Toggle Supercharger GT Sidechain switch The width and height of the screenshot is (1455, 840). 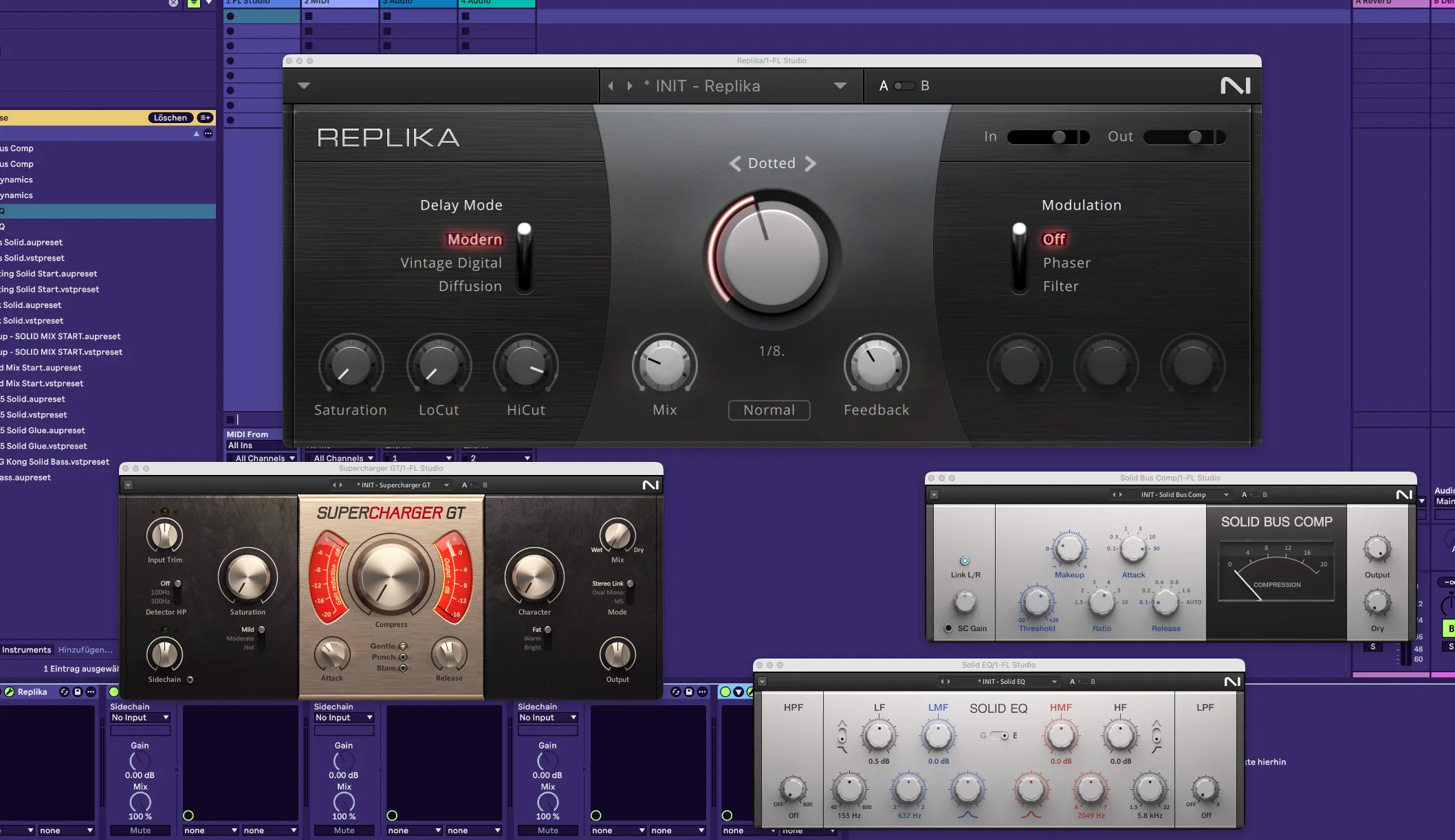click(x=190, y=680)
